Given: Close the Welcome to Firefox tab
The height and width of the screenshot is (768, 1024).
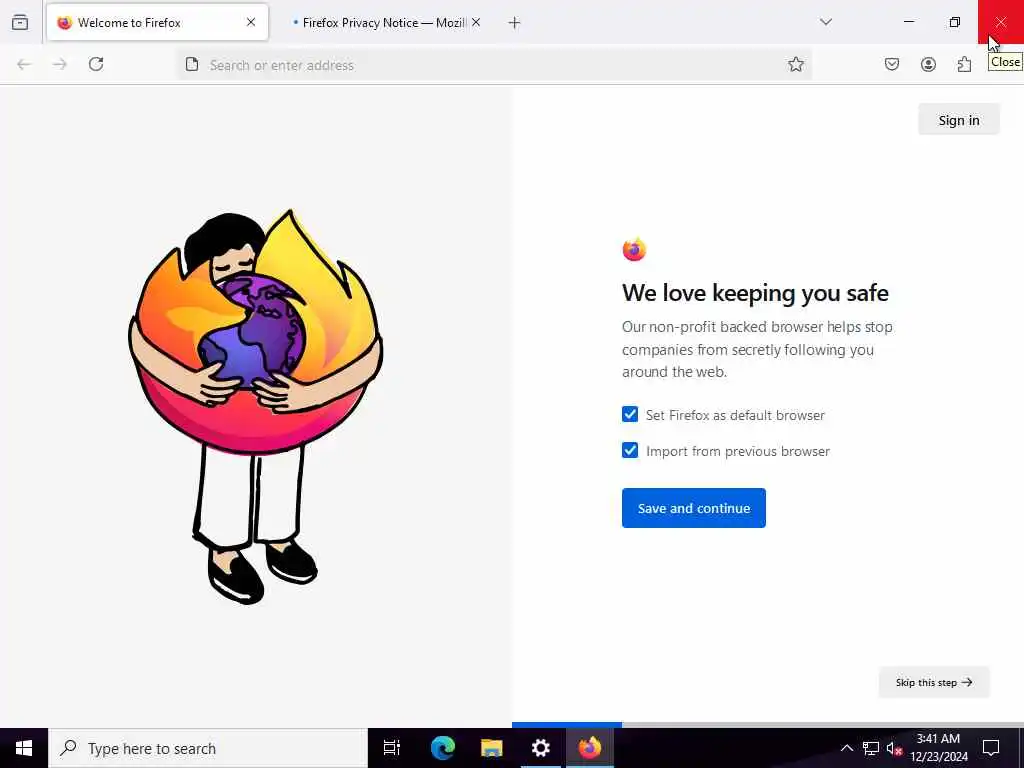Looking at the screenshot, I should pos(251,22).
